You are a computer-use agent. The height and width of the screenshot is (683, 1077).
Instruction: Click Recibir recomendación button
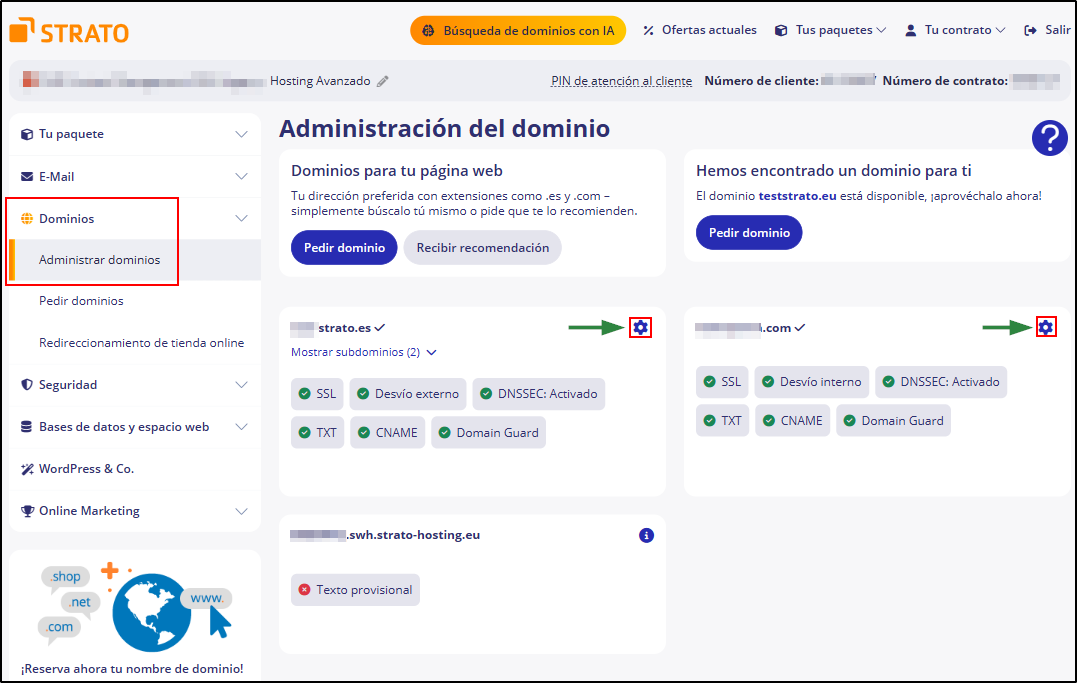pyautogui.click(x=482, y=247)
